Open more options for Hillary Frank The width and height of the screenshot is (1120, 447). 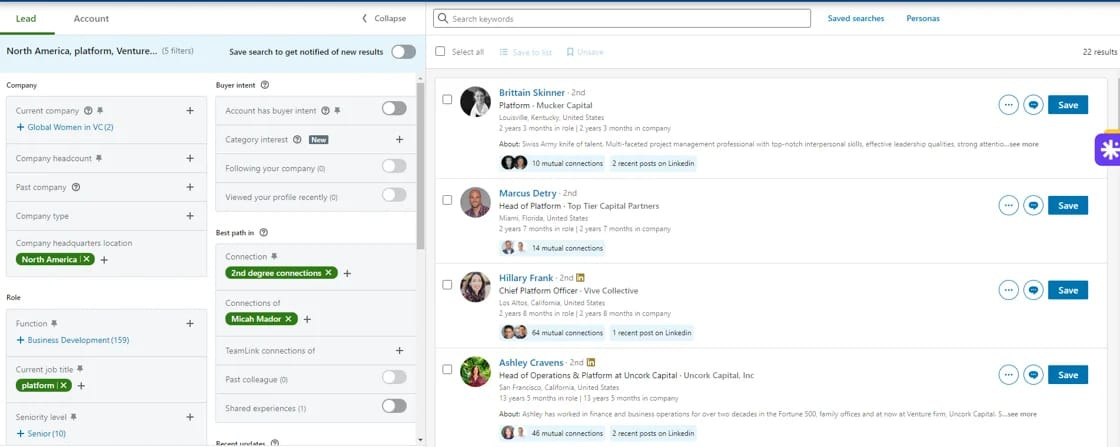(1009, 290)
